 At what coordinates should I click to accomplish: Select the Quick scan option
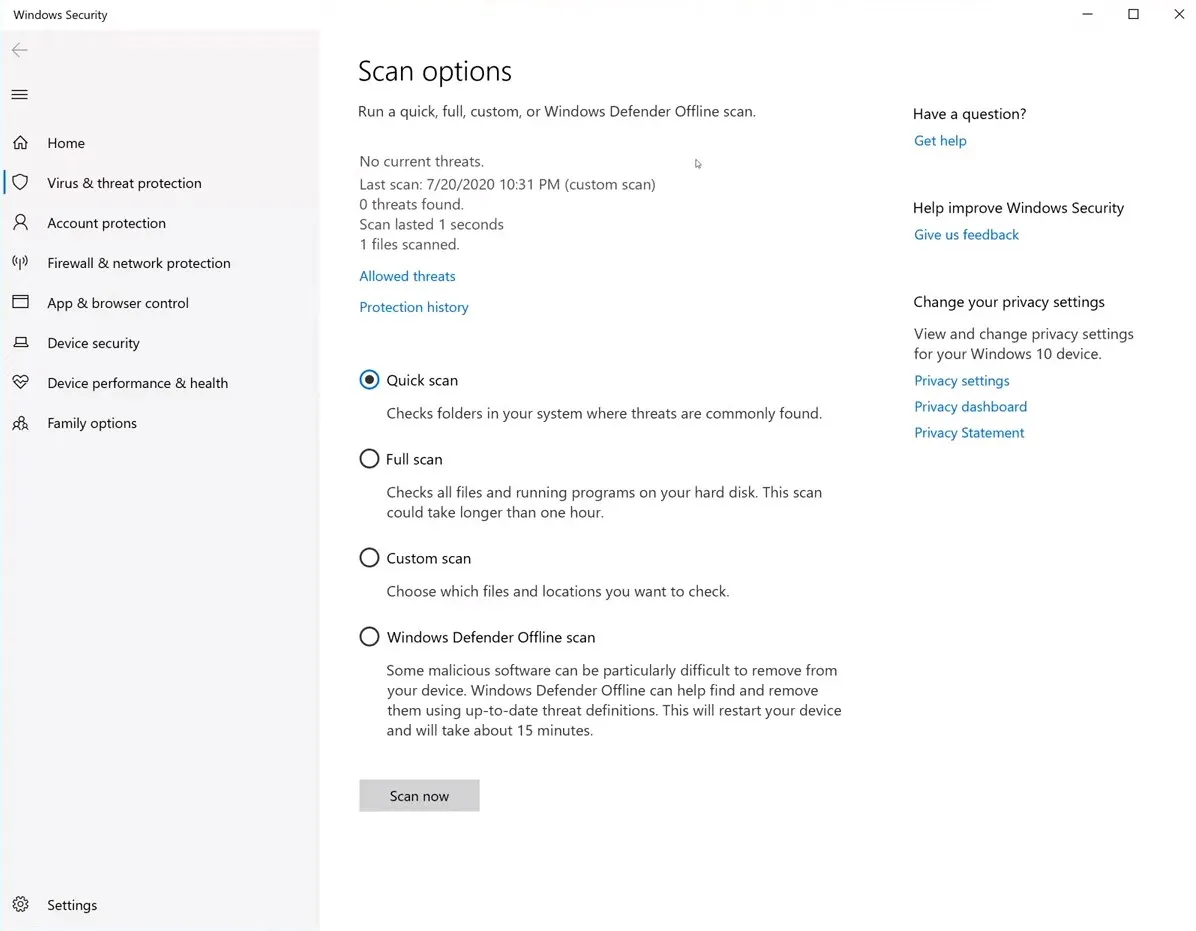point(369,380)
